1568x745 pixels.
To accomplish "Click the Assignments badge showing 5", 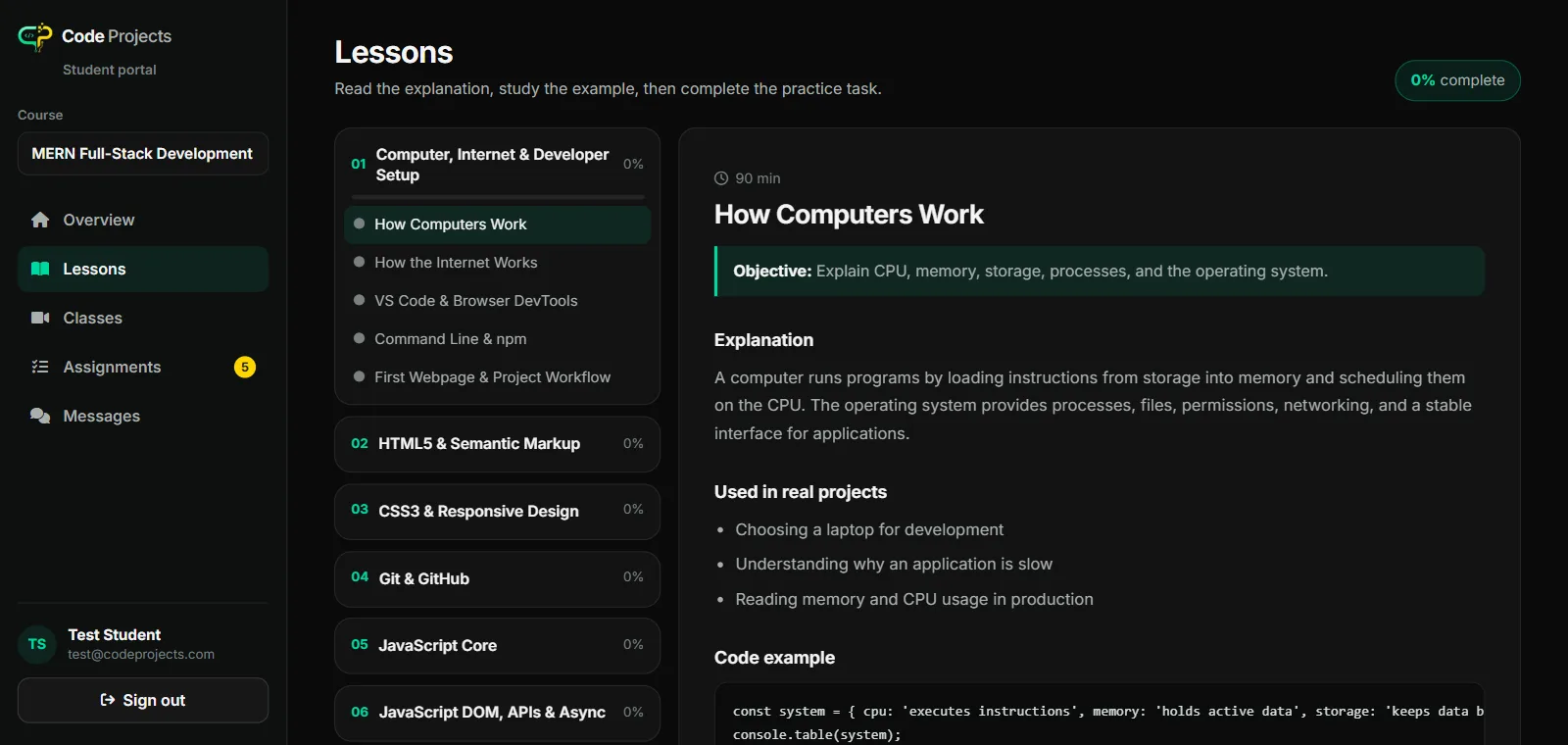I will (x=245, y=367).
